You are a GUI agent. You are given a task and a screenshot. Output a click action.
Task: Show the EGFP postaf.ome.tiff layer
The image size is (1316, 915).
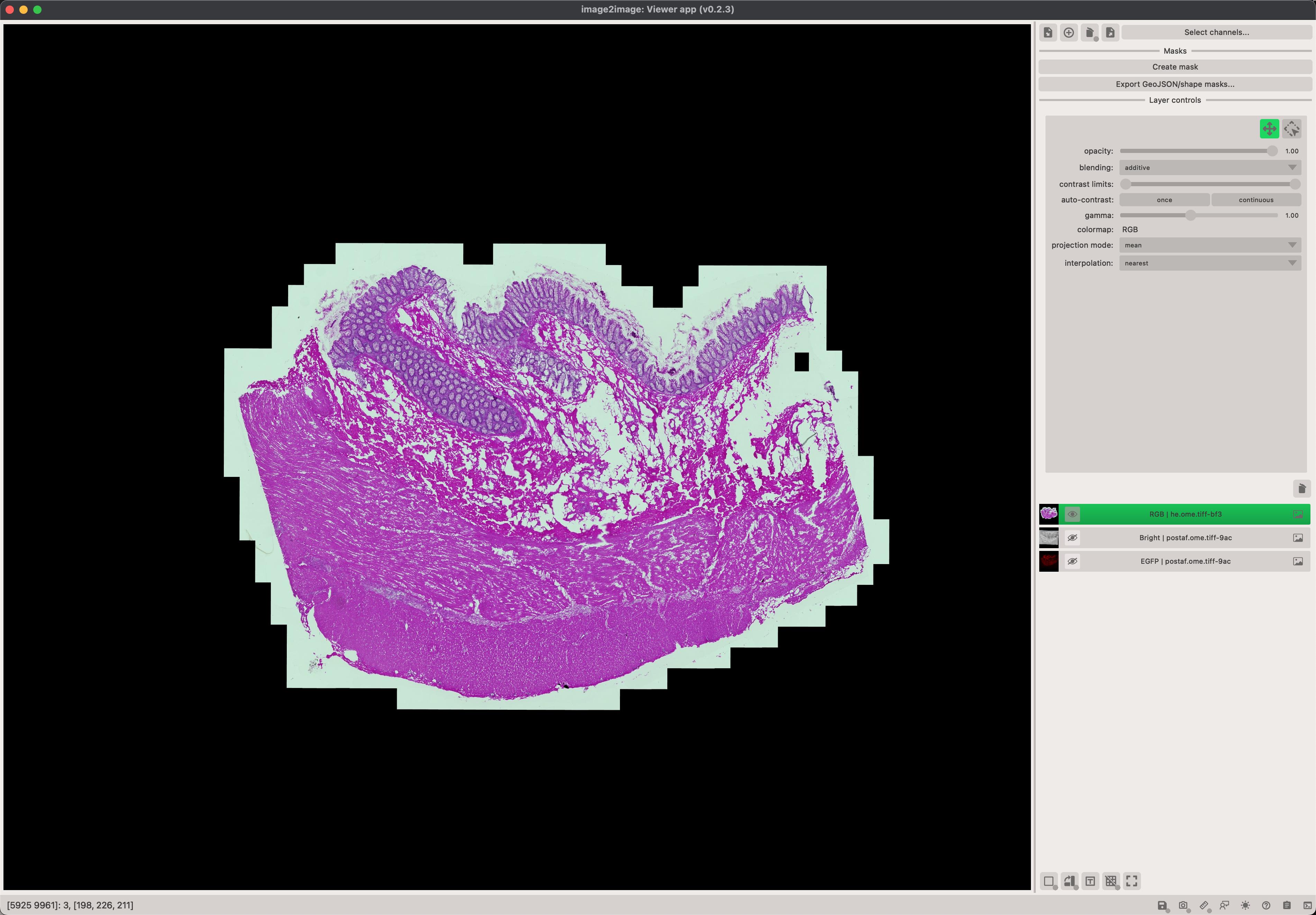click(x=1072, y=561)
